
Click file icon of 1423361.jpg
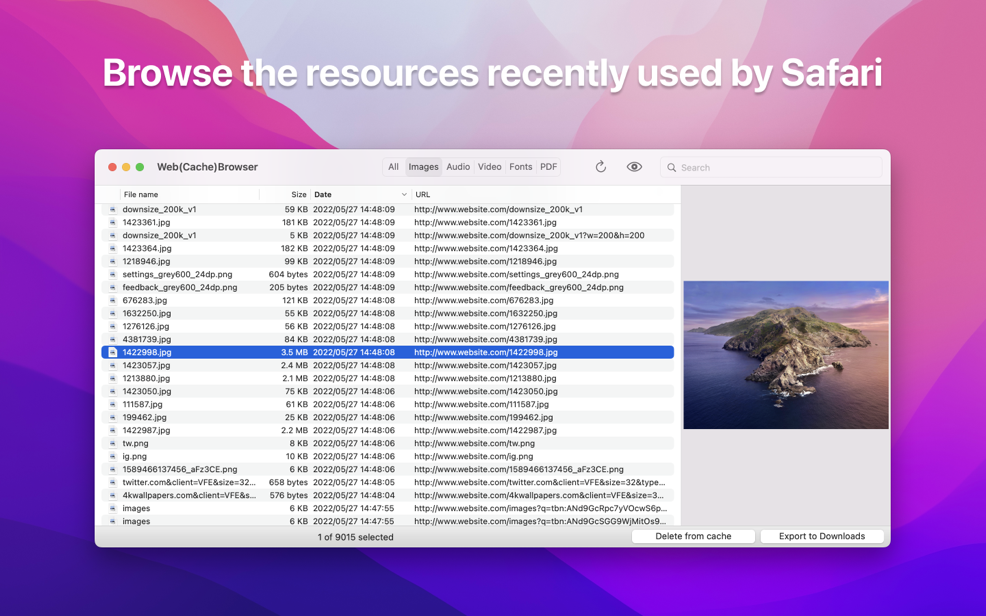[x=113, y=222]
